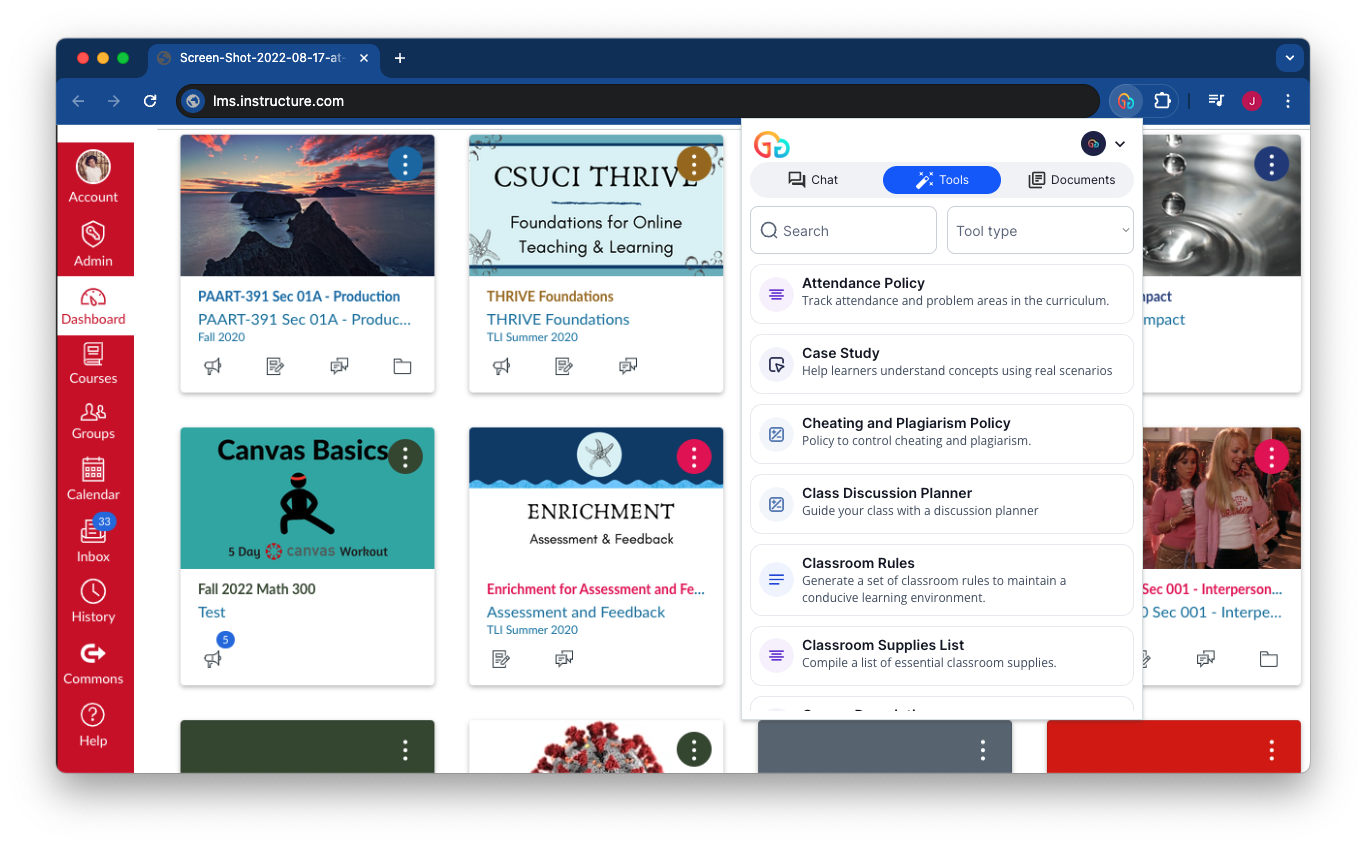1366x847 pixels.
Task: Open the Classroom Supplies List tool
Action: (x=942, y=656)
